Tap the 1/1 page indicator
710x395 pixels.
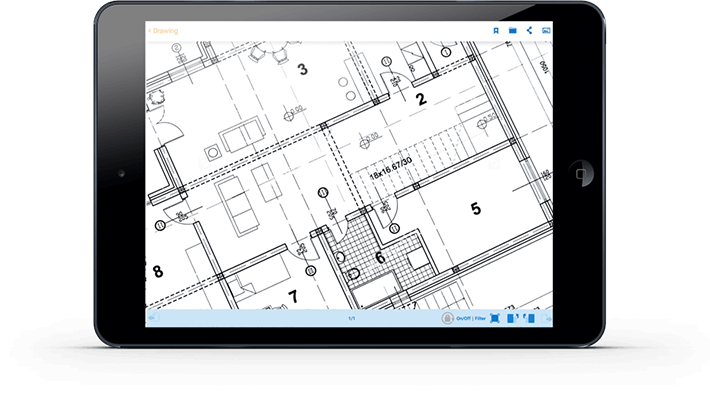coord(351,318)
